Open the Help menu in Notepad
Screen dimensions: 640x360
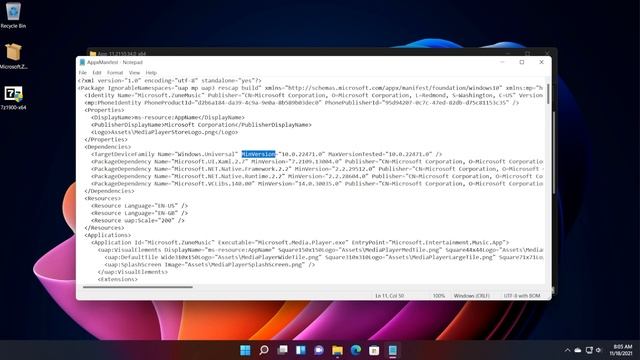click(x=151, y=73)
